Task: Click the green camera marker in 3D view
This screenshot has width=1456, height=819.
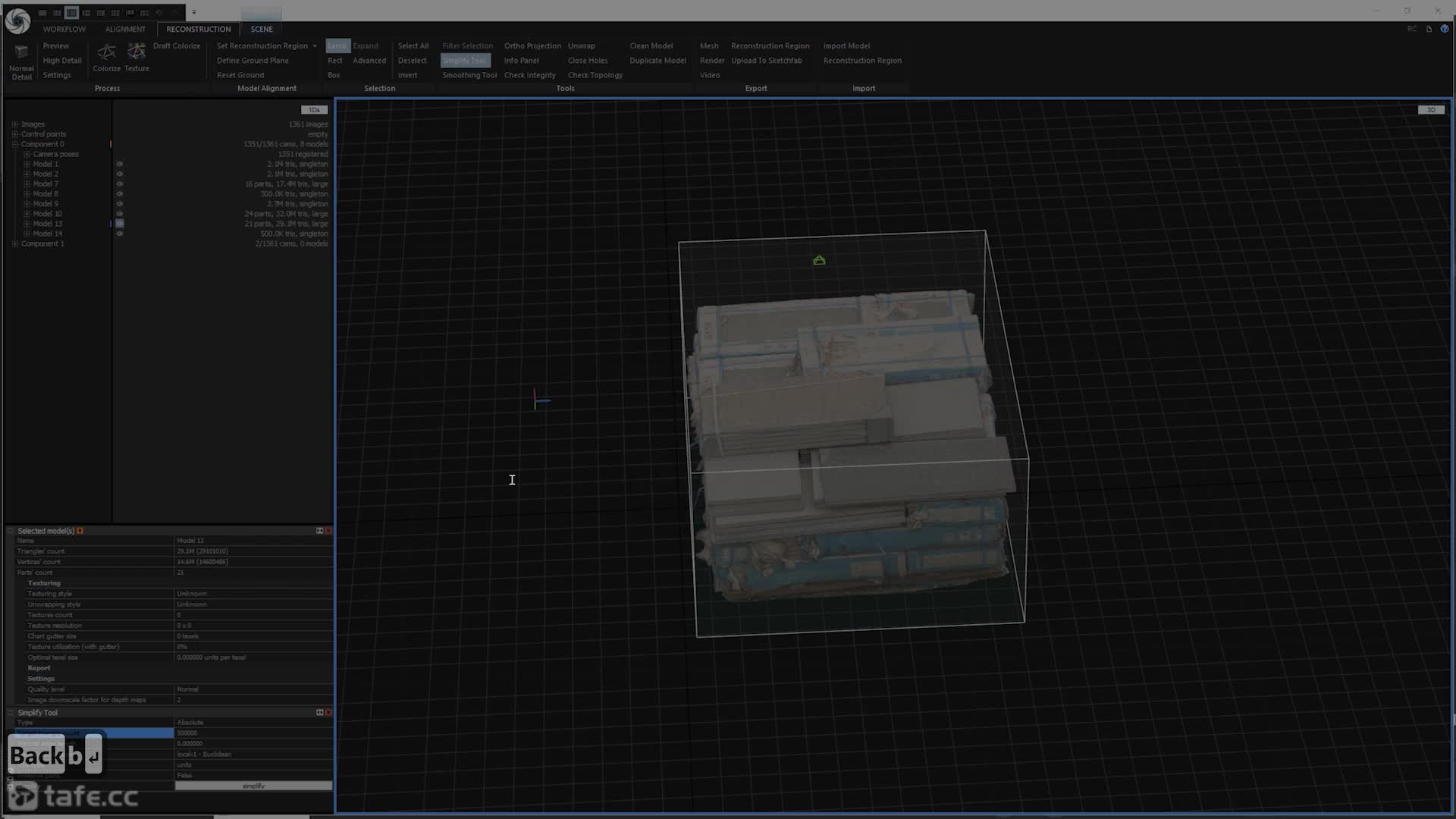Action: [819, 260]
